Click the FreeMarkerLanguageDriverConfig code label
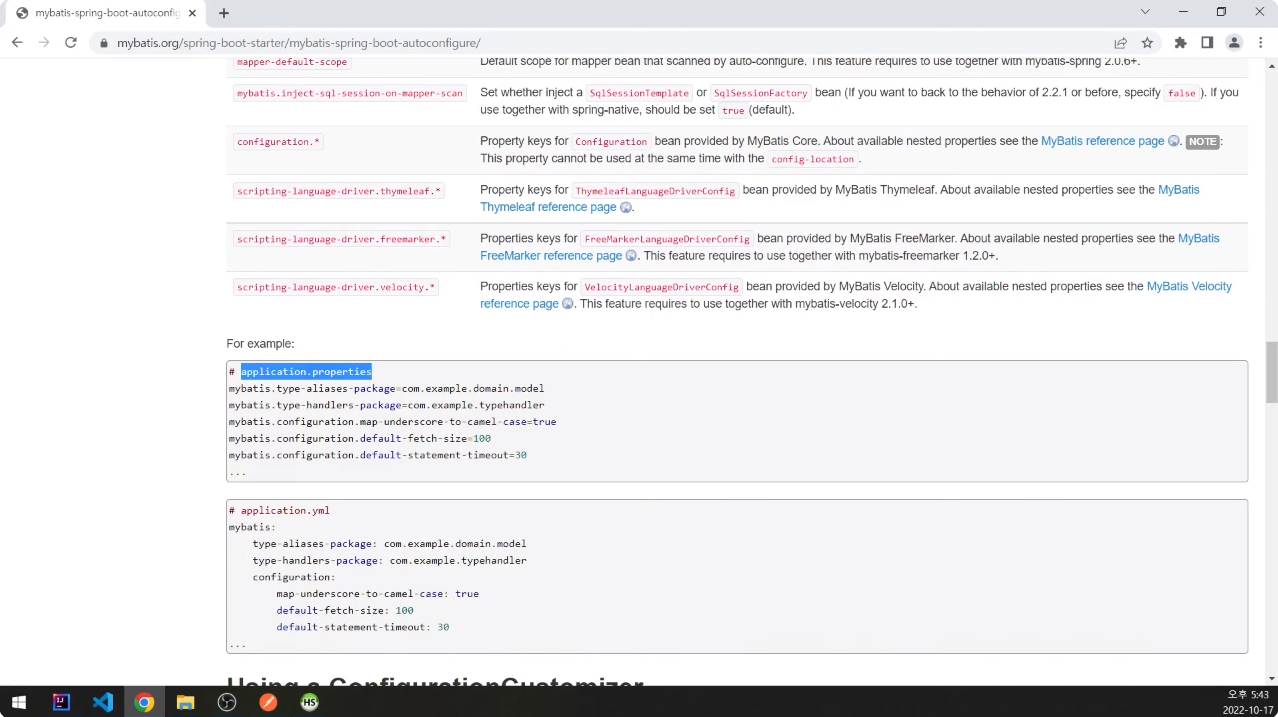 coord(667,239)
